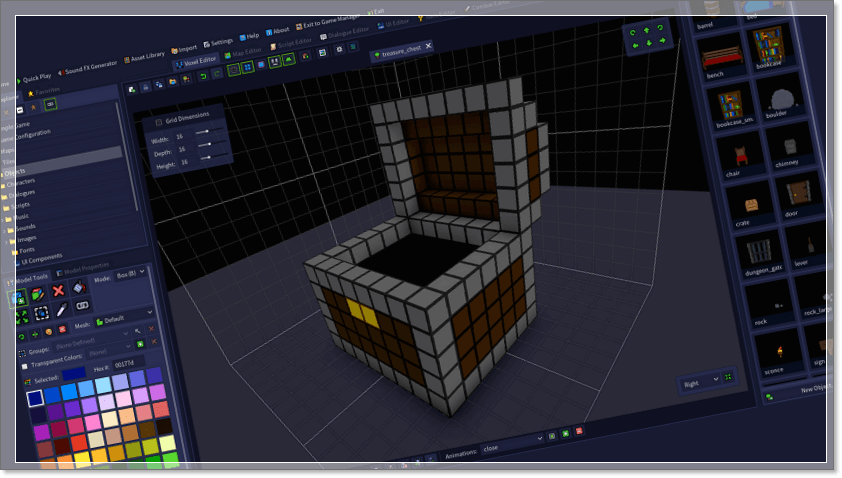Click the red delete-animation icon in Animations bar
The width and height of the screenshot is (842, 478).
point(579,431)
